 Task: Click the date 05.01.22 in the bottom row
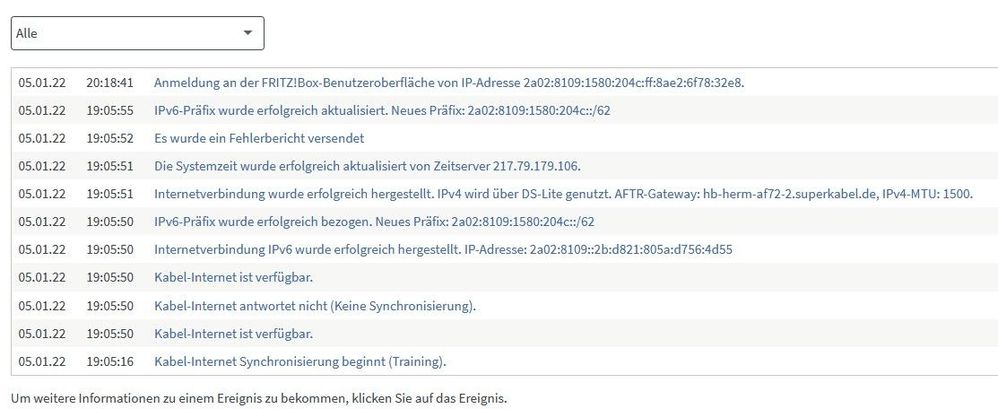(x=42, y=361)
